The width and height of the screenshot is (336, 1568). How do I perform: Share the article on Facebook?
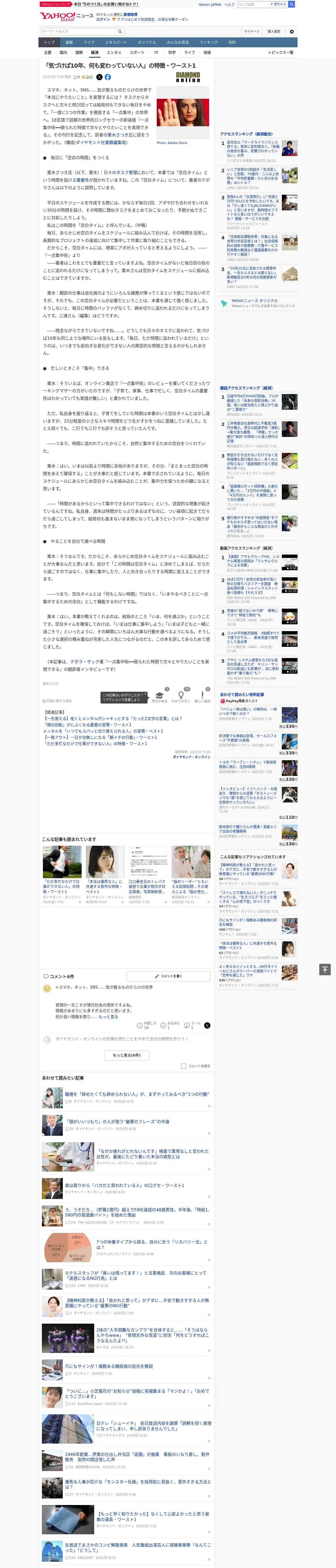coord(108,77)
